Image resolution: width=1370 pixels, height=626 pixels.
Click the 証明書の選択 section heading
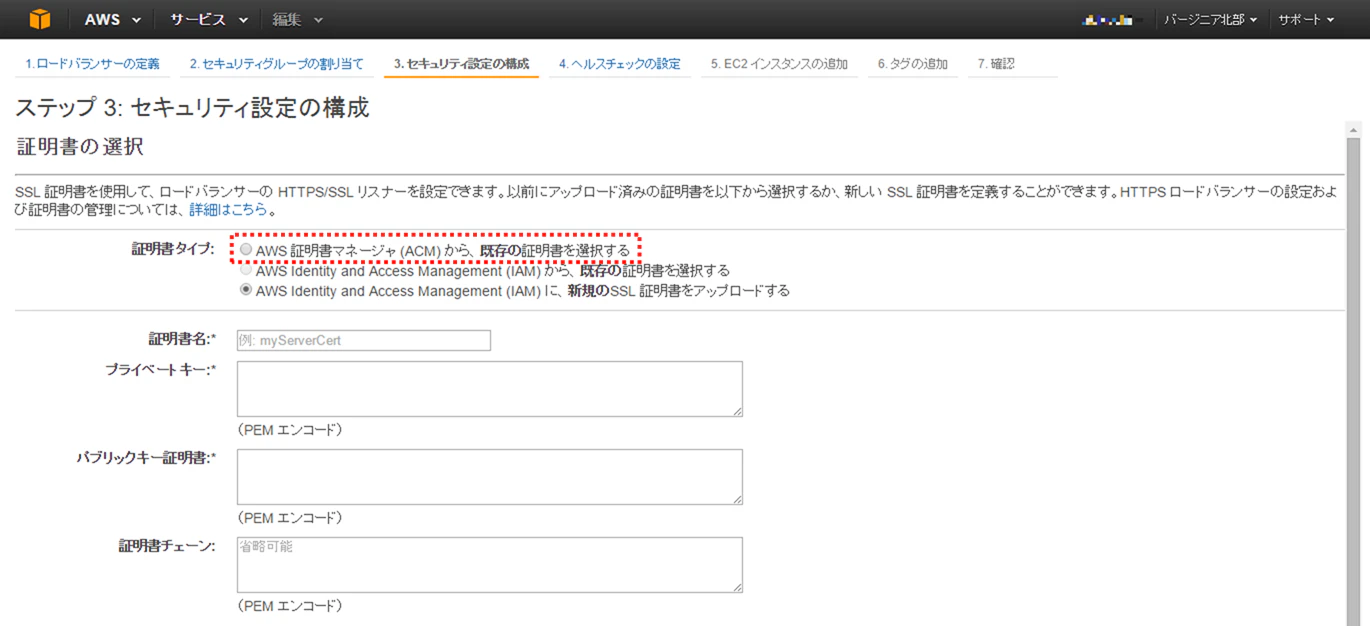click(x=80, y=147)
